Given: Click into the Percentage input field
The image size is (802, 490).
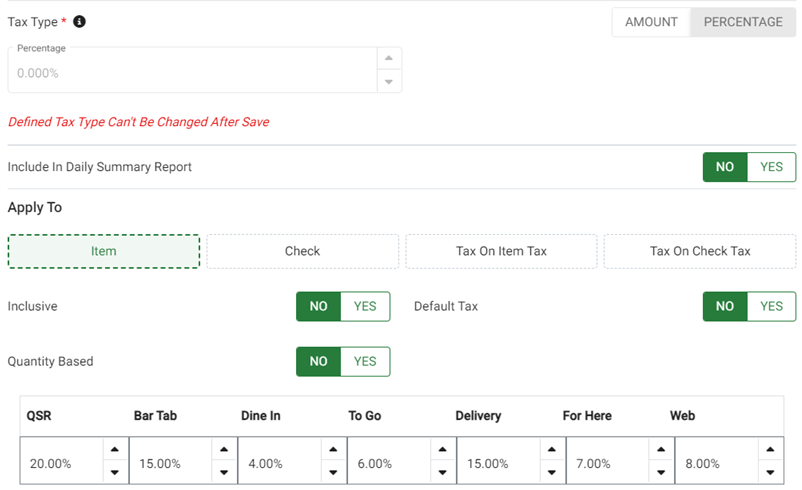Looking at the screenshot, I should coord(190,73).
